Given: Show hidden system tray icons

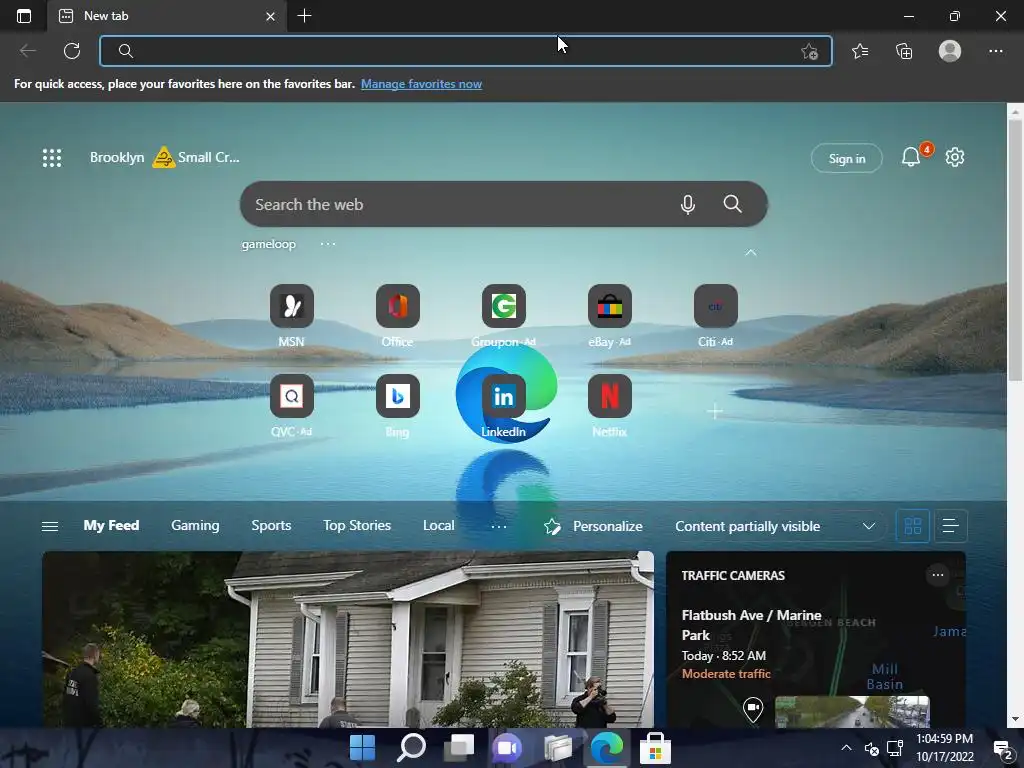Looking at the screenshot, I should tap(846, 748).
